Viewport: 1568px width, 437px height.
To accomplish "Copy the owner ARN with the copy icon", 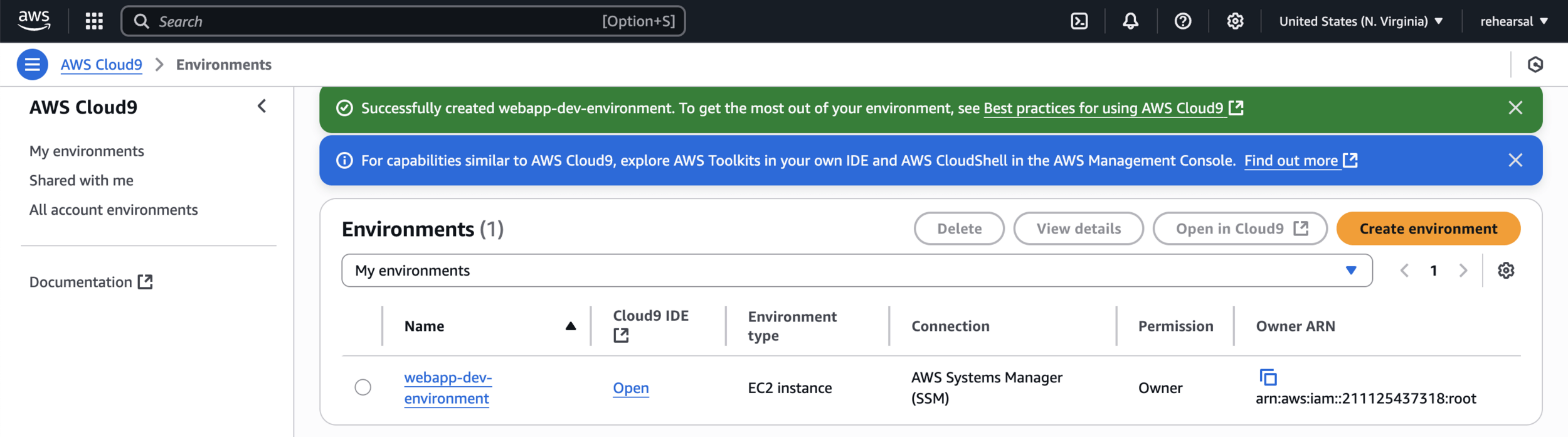I will (x=1268, y=377).
